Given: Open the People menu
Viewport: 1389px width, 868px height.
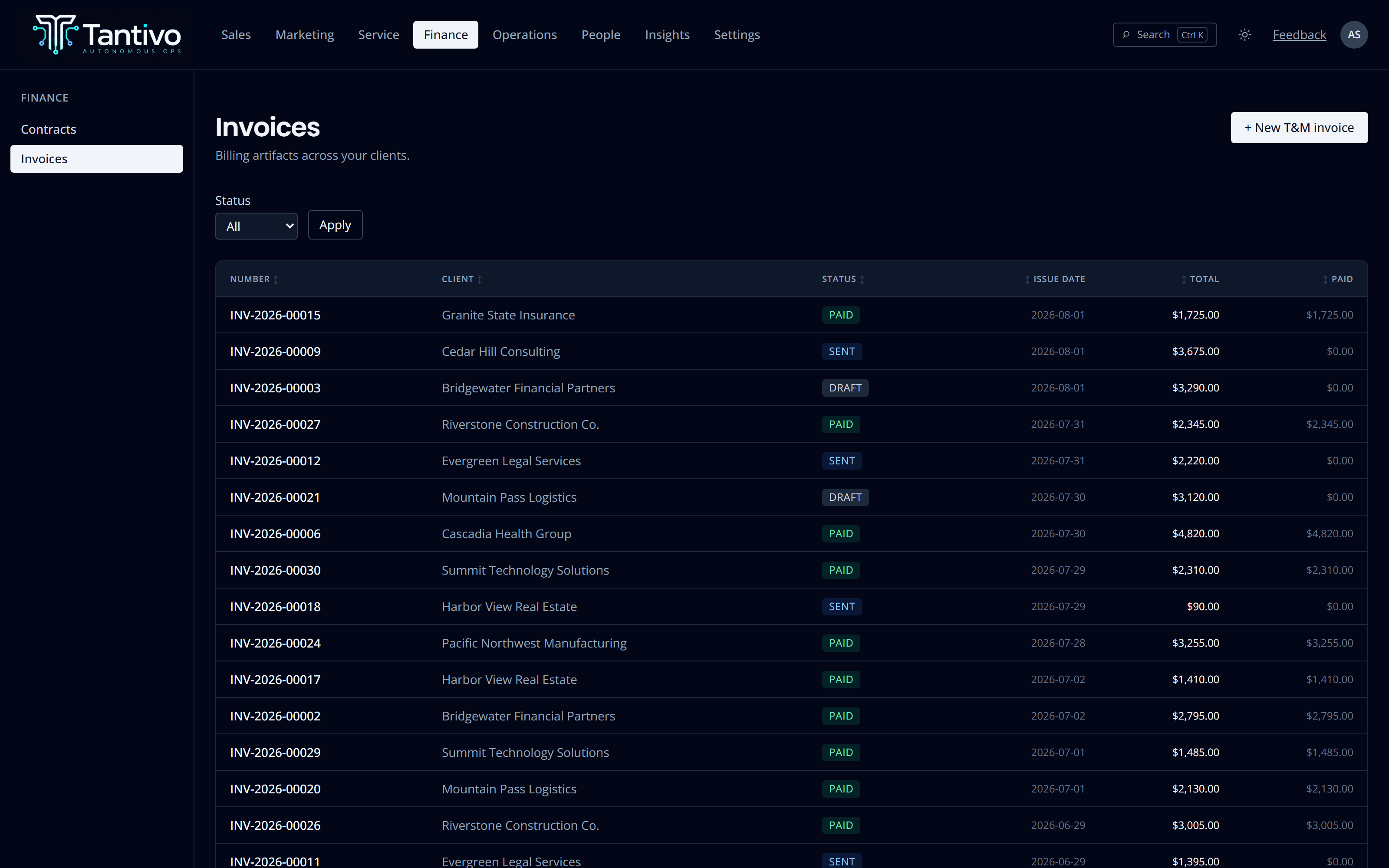Looking at the screenshot, I should pos(600,35).
